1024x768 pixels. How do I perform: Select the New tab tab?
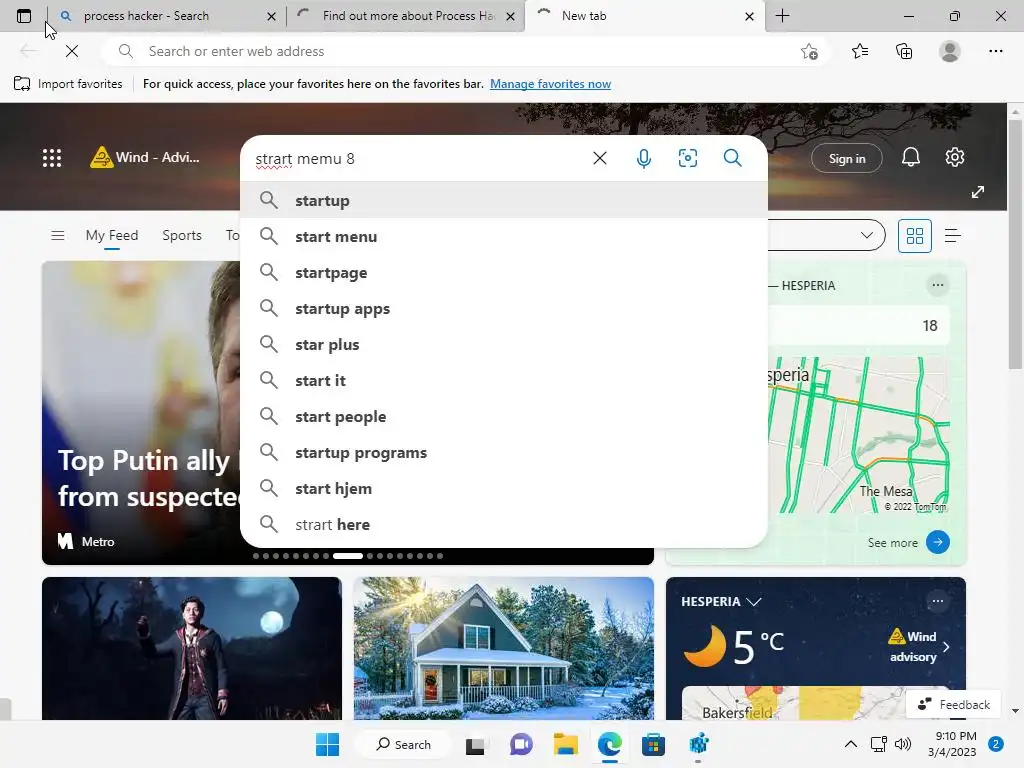point(643,16)
